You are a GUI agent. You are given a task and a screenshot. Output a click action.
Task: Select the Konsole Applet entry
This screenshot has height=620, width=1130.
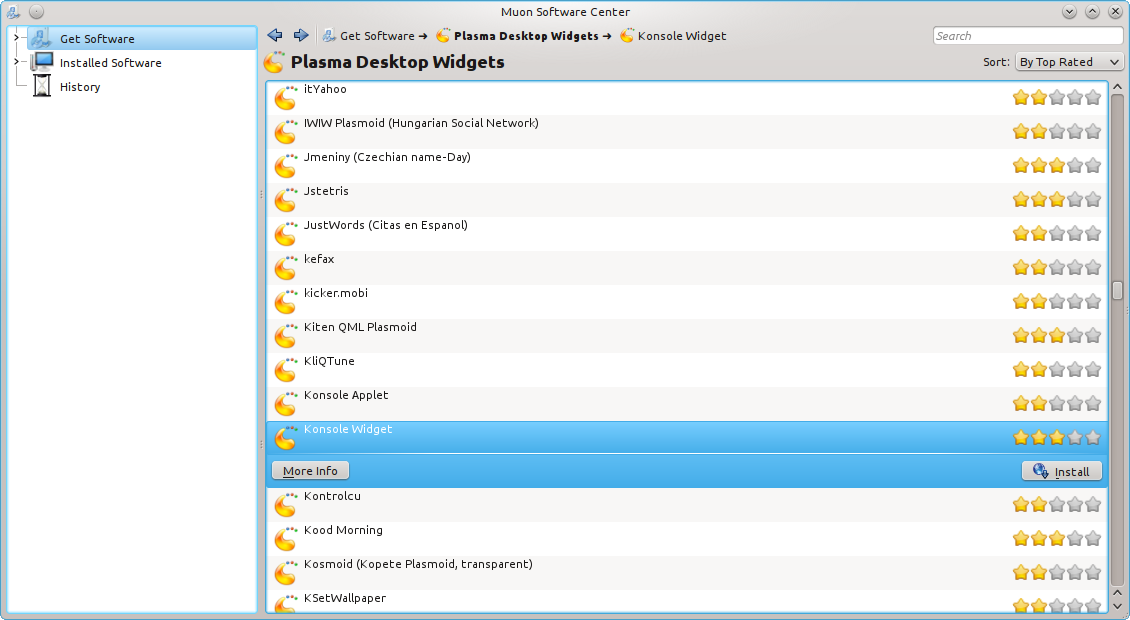687,403
